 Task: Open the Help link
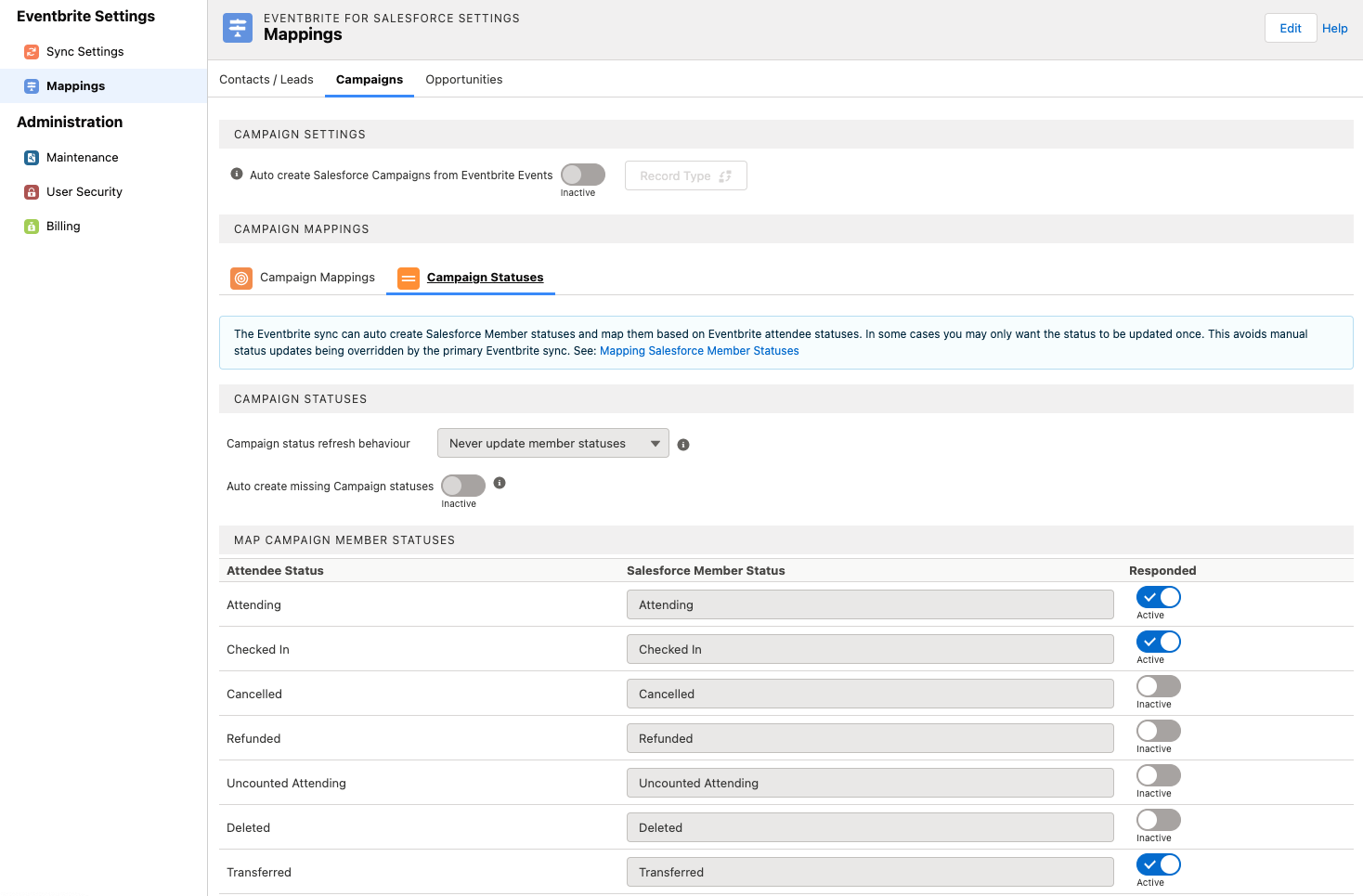(1335, 29)
